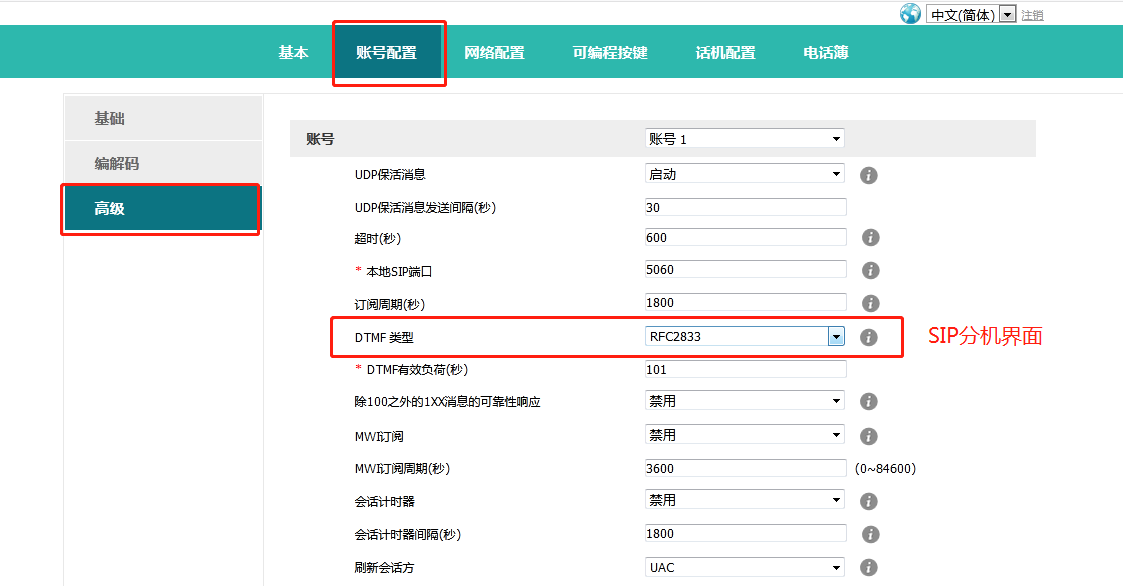Open the UDP保活消息 dropdown
Screen dimensions: 1123x586
(x=745, y=174)
